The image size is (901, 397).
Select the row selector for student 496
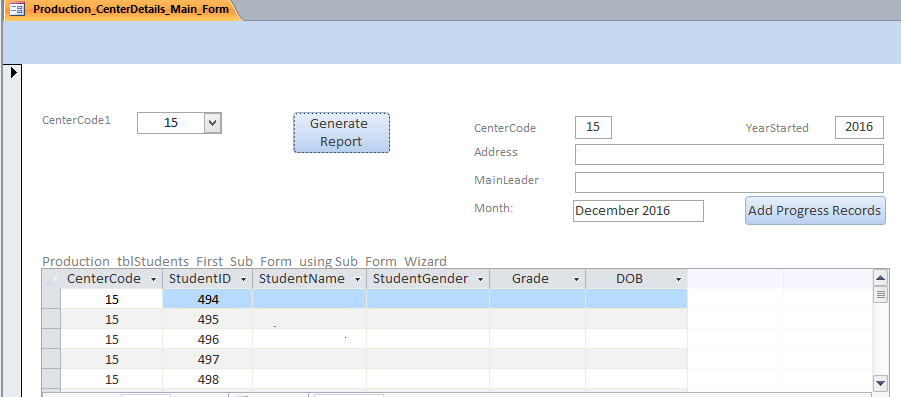coord(51,339)
